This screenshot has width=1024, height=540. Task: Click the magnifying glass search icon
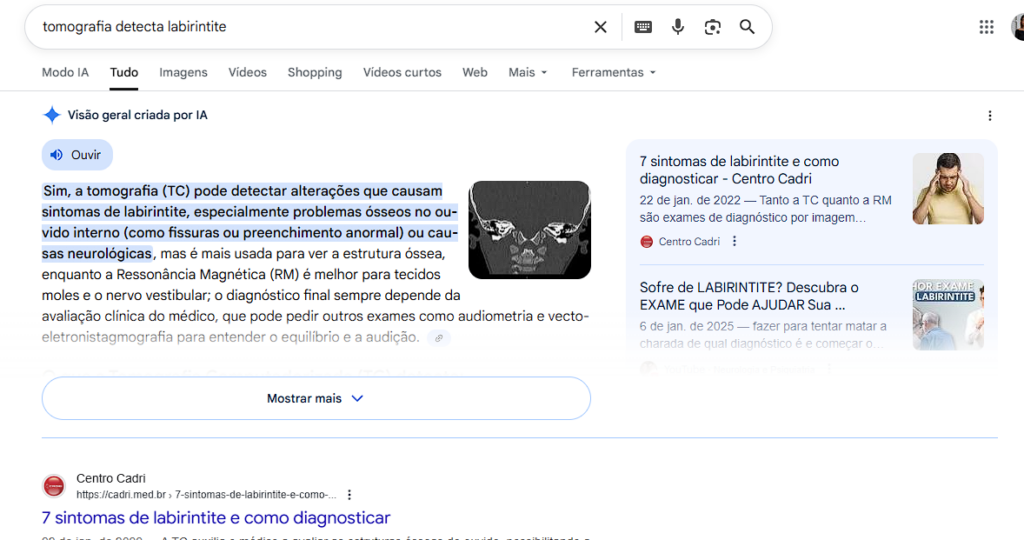747,27
